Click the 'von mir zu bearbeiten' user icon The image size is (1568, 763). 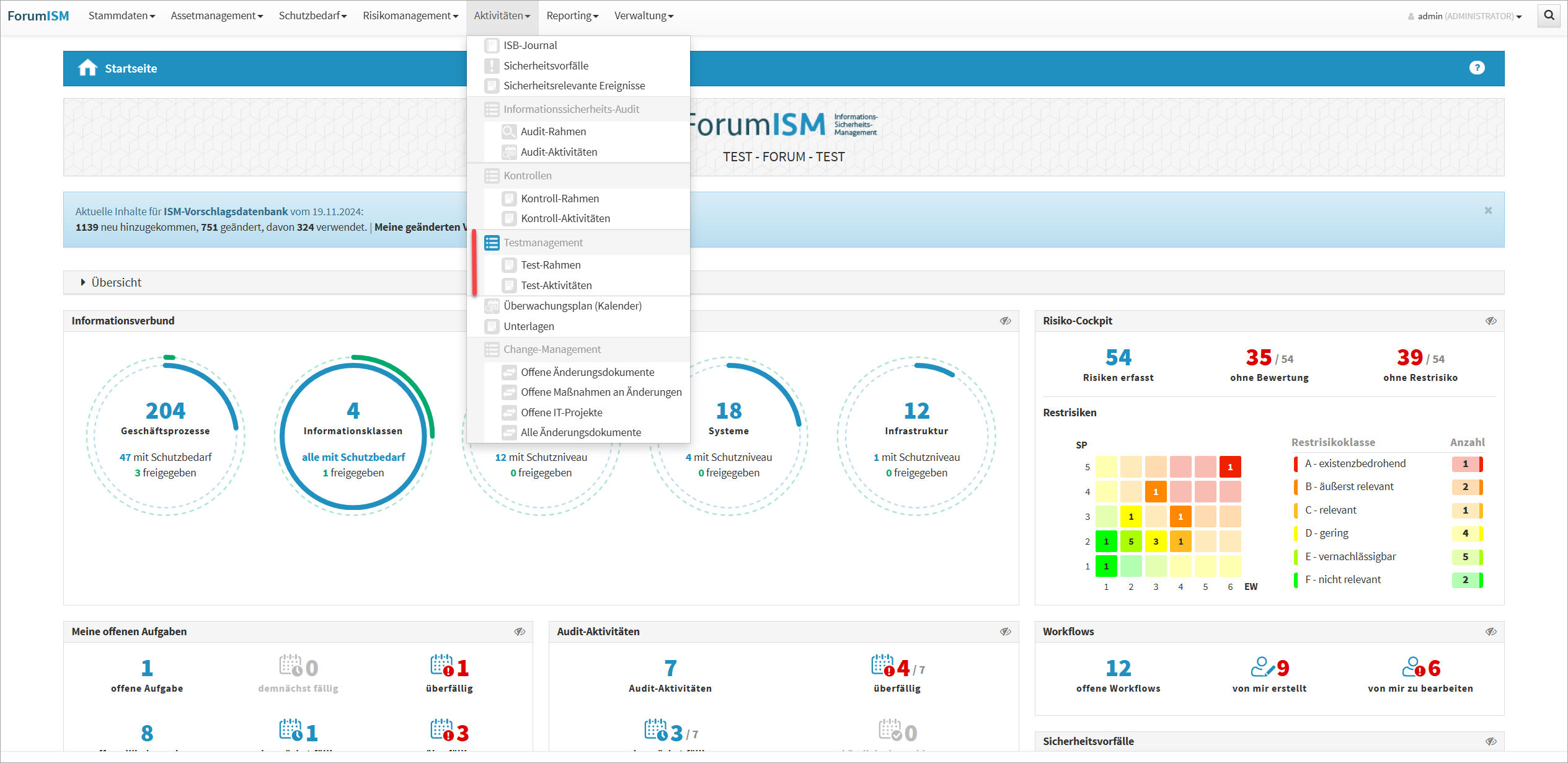click(1413, 667)
